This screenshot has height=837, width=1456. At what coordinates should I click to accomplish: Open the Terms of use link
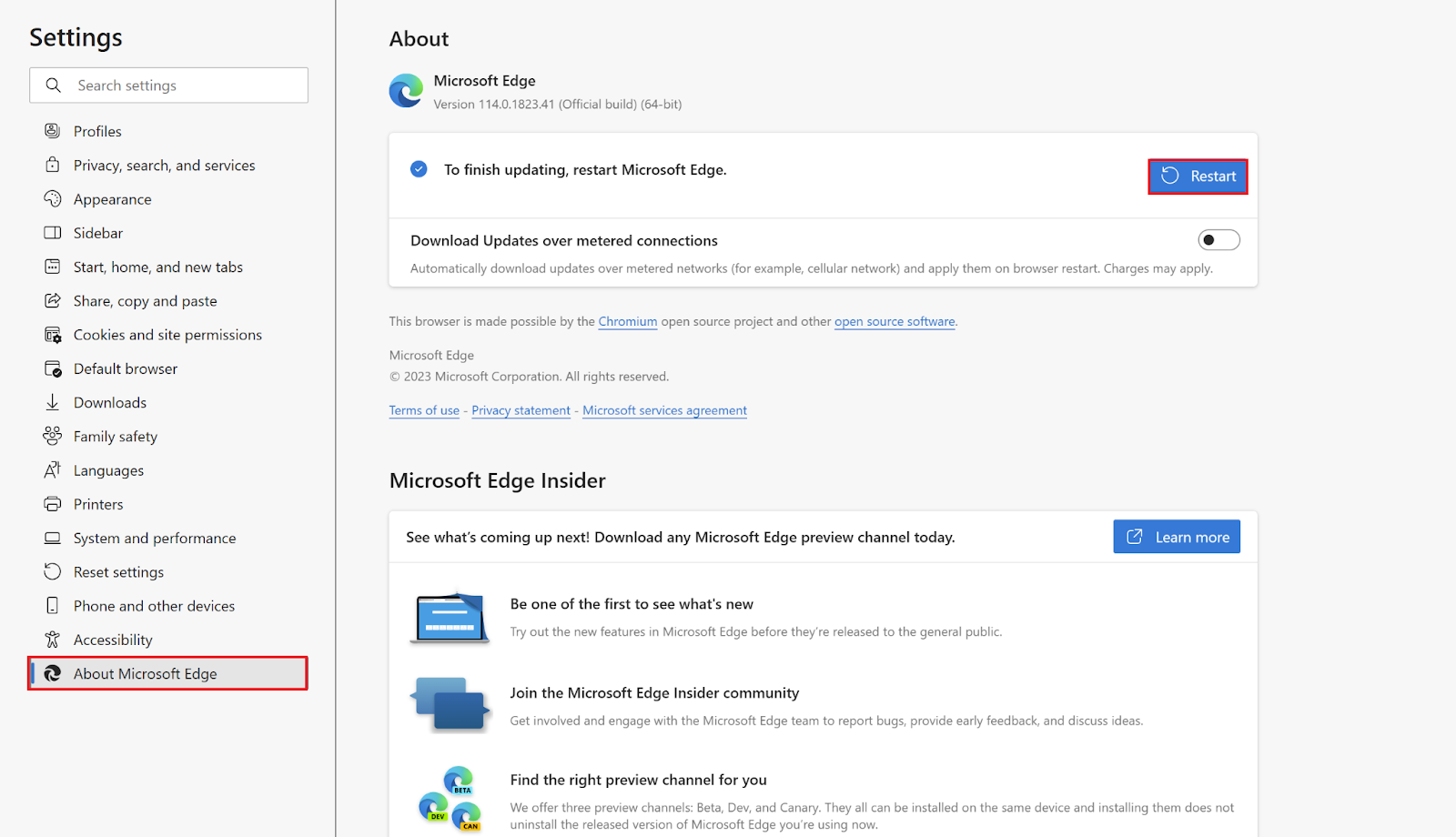(424, 410)
